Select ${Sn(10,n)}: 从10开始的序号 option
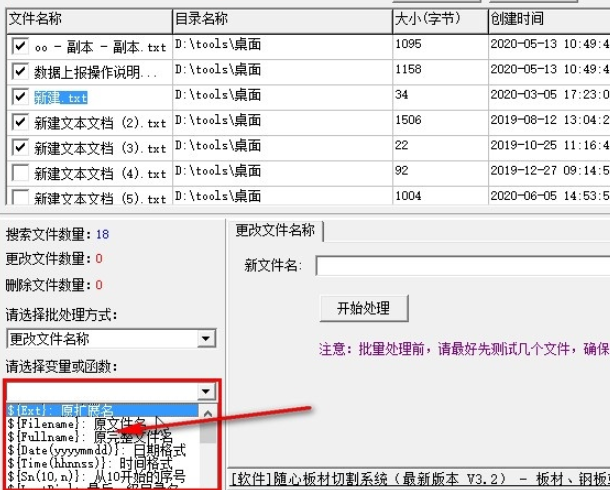The width and height of the screenshot is (610, 490). pos(102,476)
